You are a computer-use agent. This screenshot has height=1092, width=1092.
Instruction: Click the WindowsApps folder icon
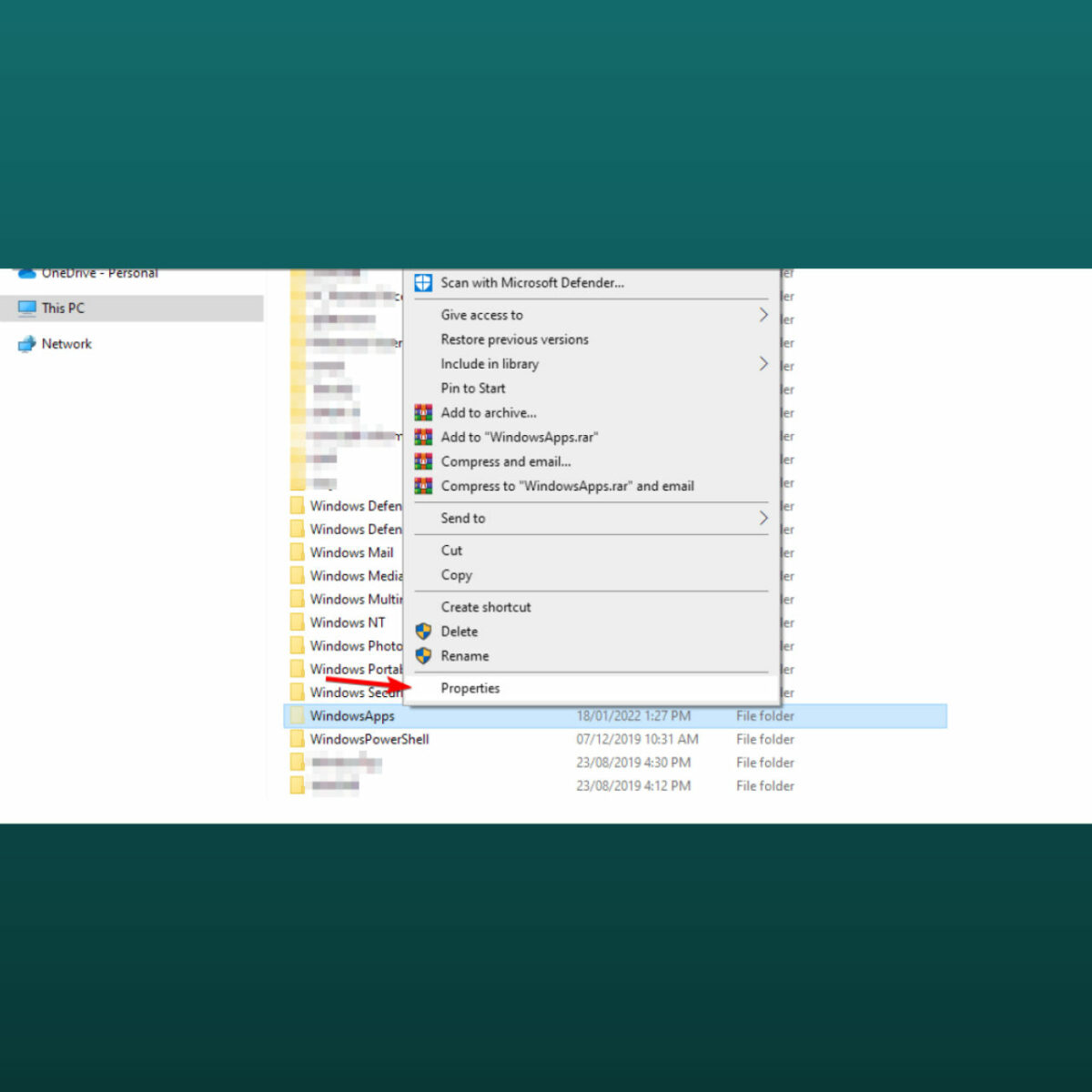tap(298, 716)
